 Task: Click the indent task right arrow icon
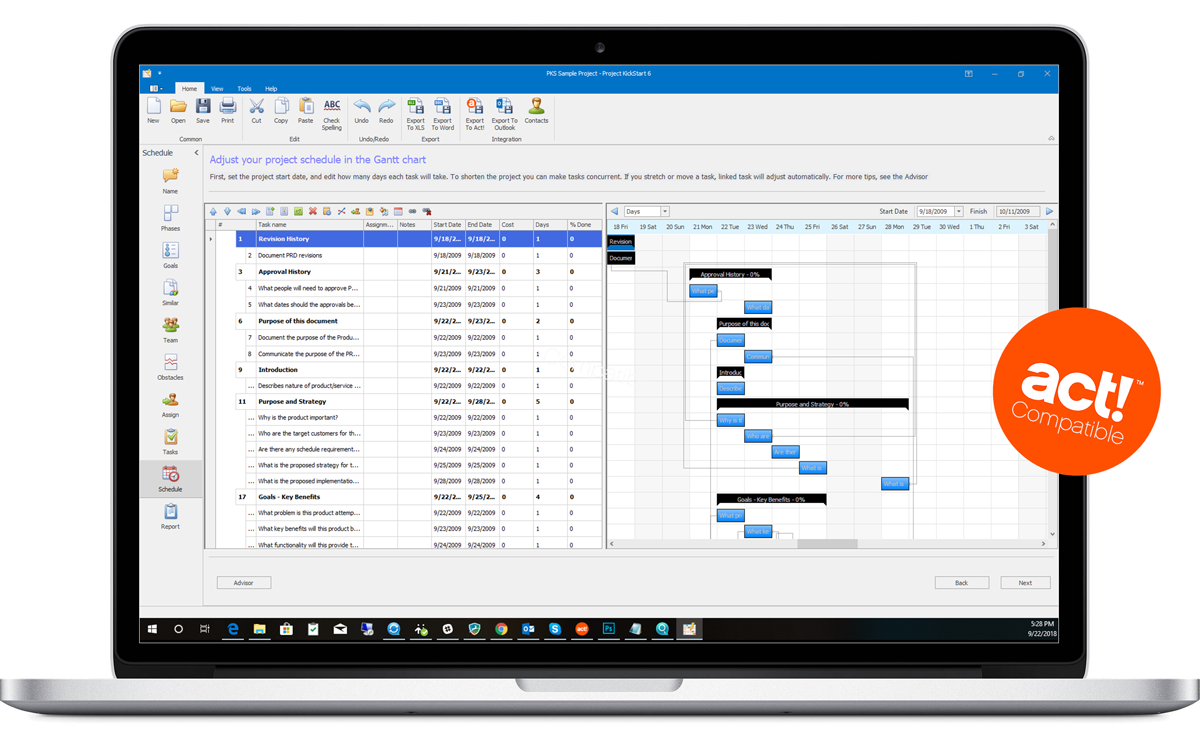(x=256, y=212)
